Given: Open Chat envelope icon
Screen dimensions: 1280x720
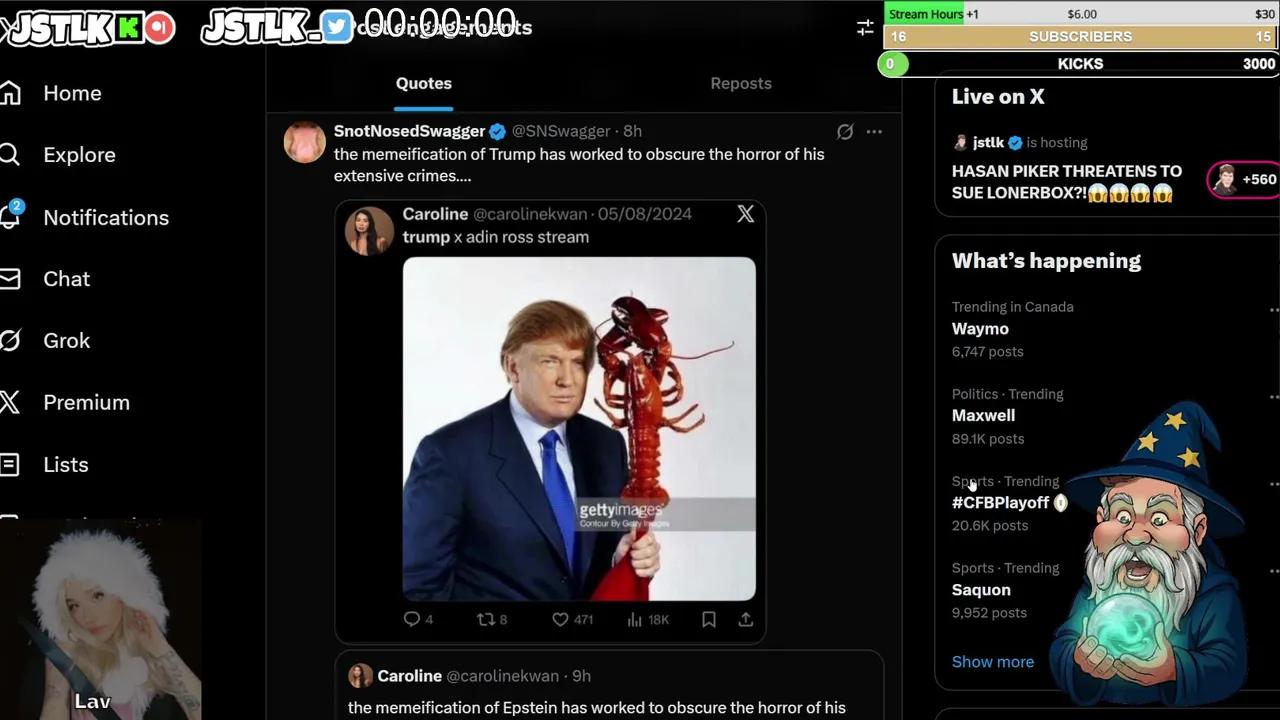Looking at the screenshot, I should tap(9, 279).
